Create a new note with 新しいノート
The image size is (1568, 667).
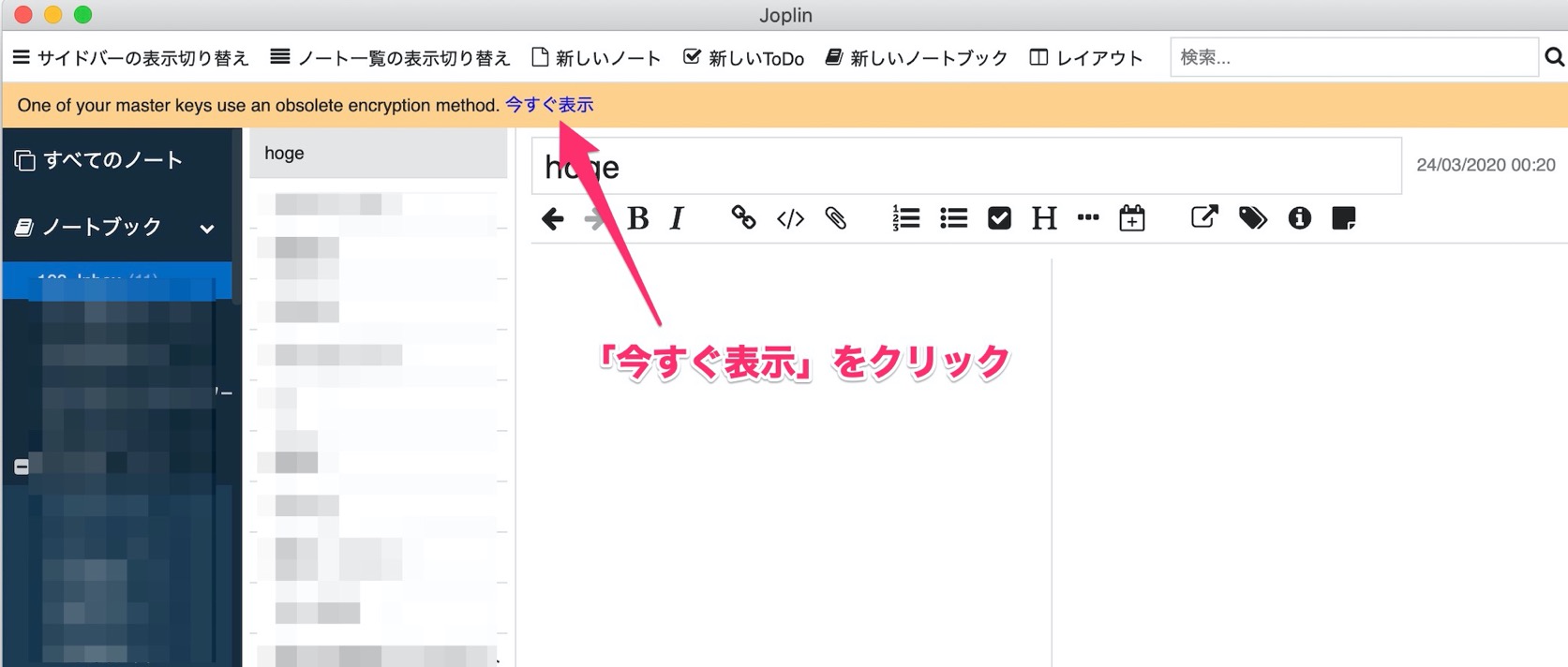click(x=596, y=58)
